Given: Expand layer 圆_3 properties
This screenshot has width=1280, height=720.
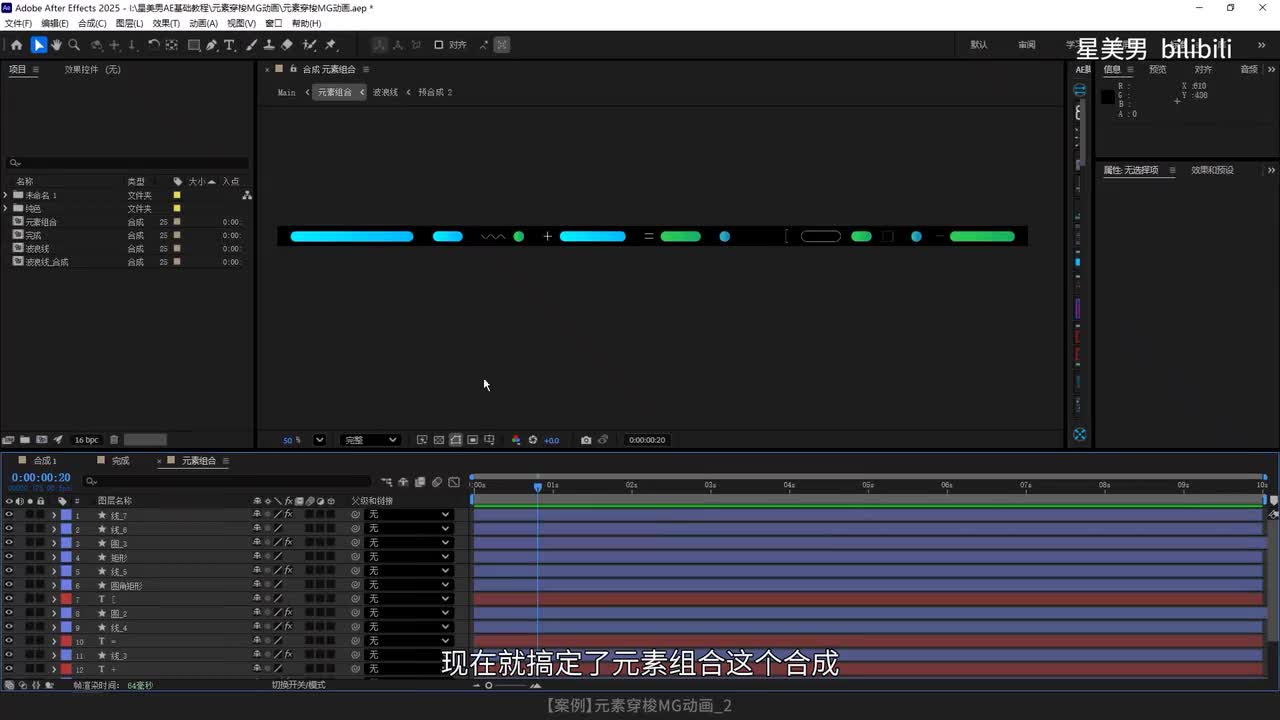Looking at the screenshot, I should coord(54,543).
